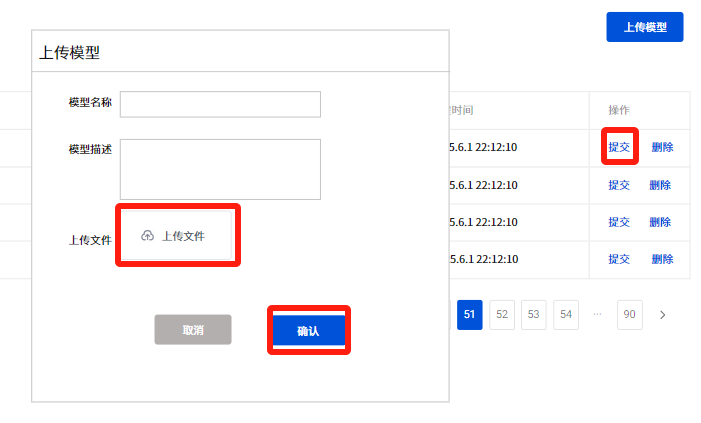Confirm the upload with 确认

coord(308,330)
